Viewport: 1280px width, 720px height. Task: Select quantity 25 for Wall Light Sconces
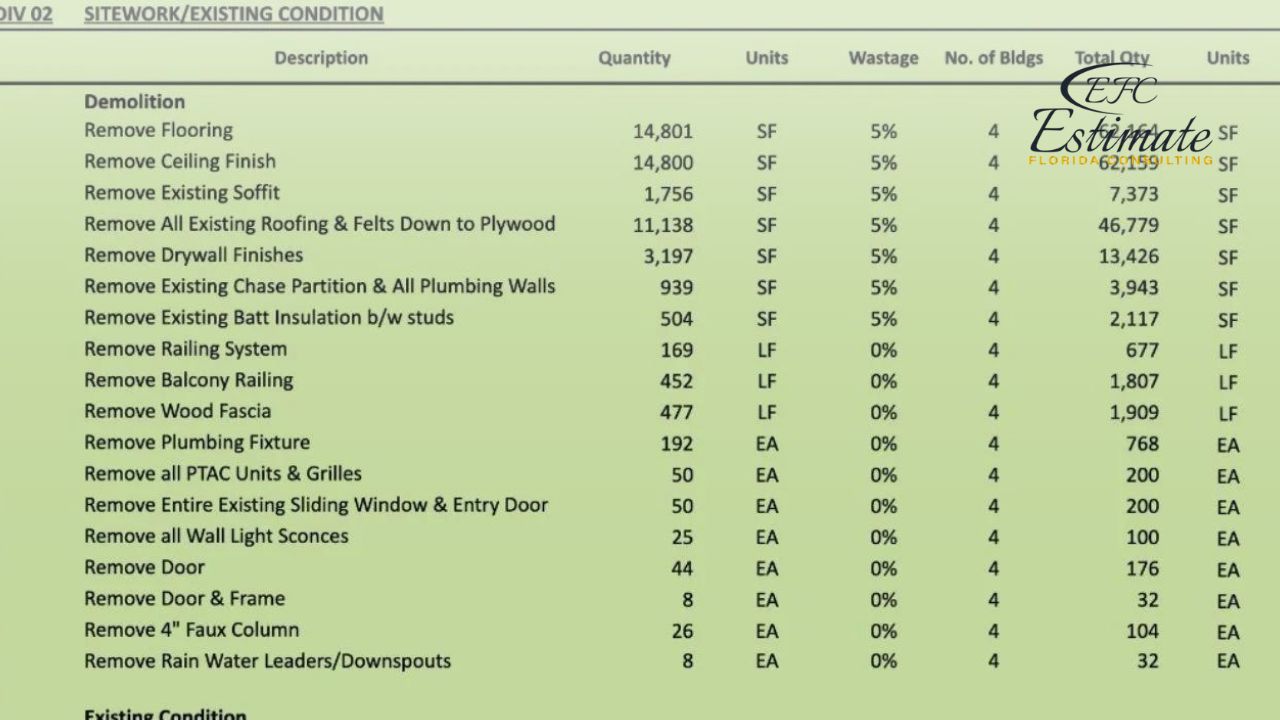tap(682, 537)
